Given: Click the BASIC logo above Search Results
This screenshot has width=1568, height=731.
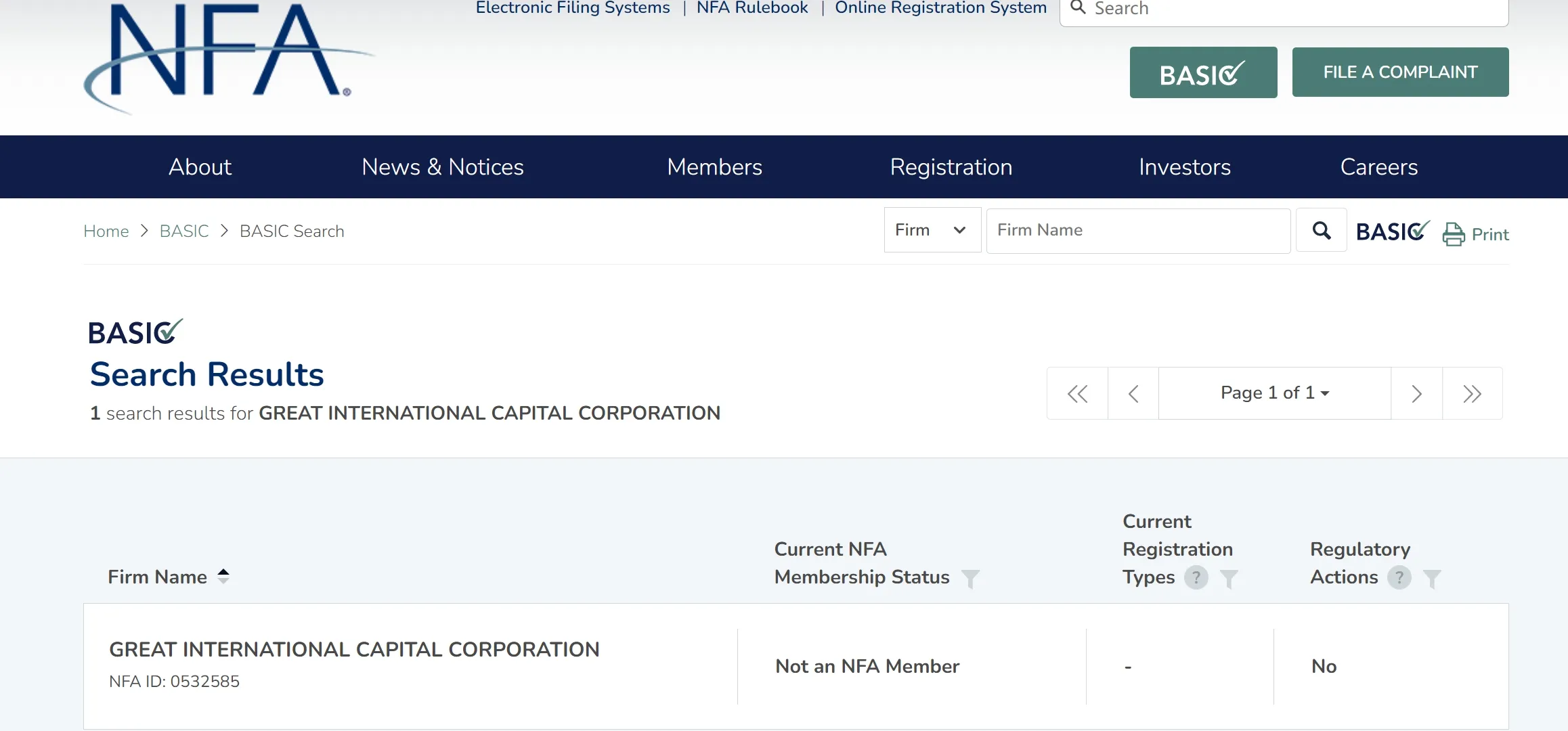Looking at the screenshot, I should point(135,332).
